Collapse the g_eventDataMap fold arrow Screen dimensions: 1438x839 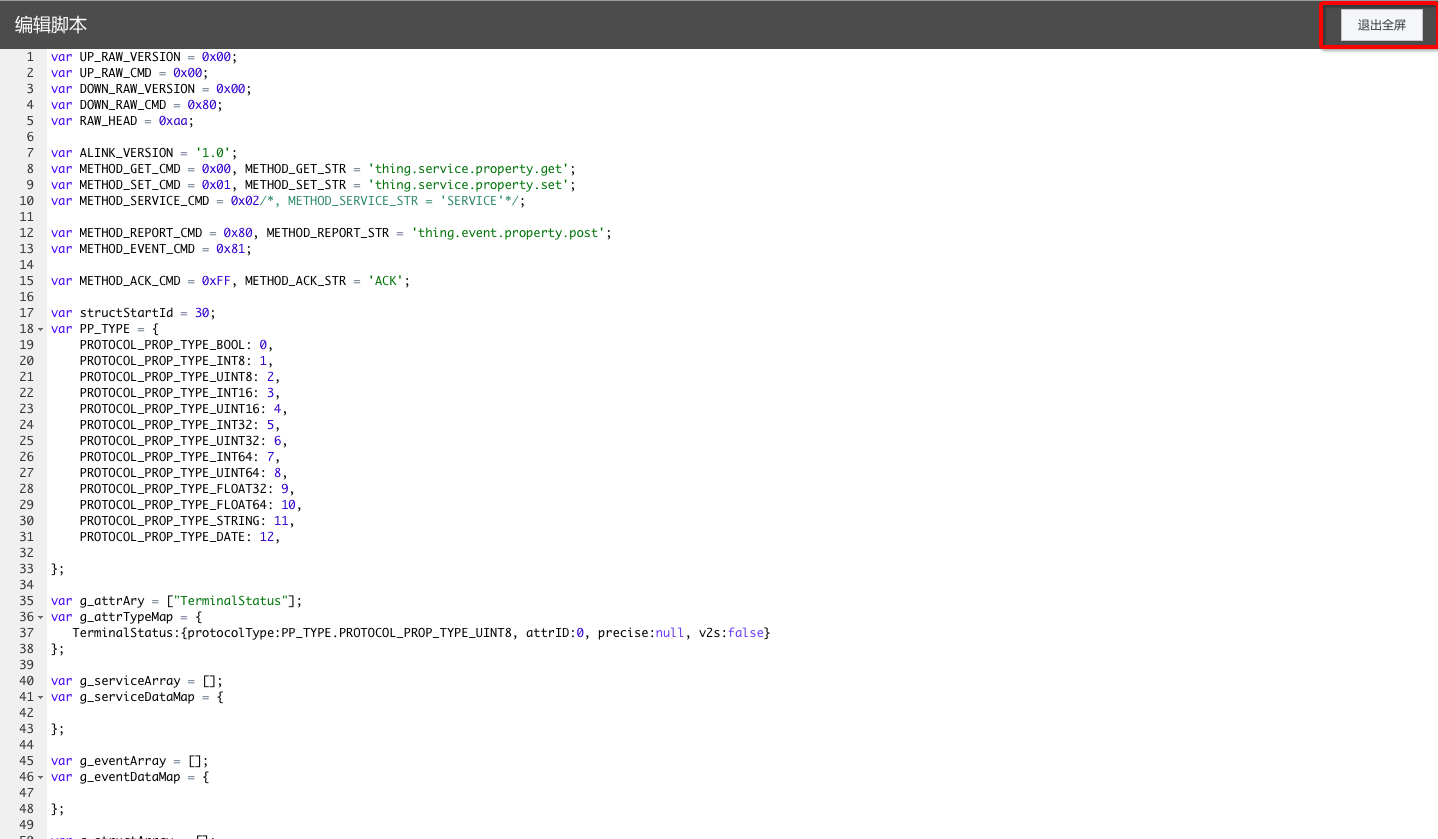tap(40, 777)
